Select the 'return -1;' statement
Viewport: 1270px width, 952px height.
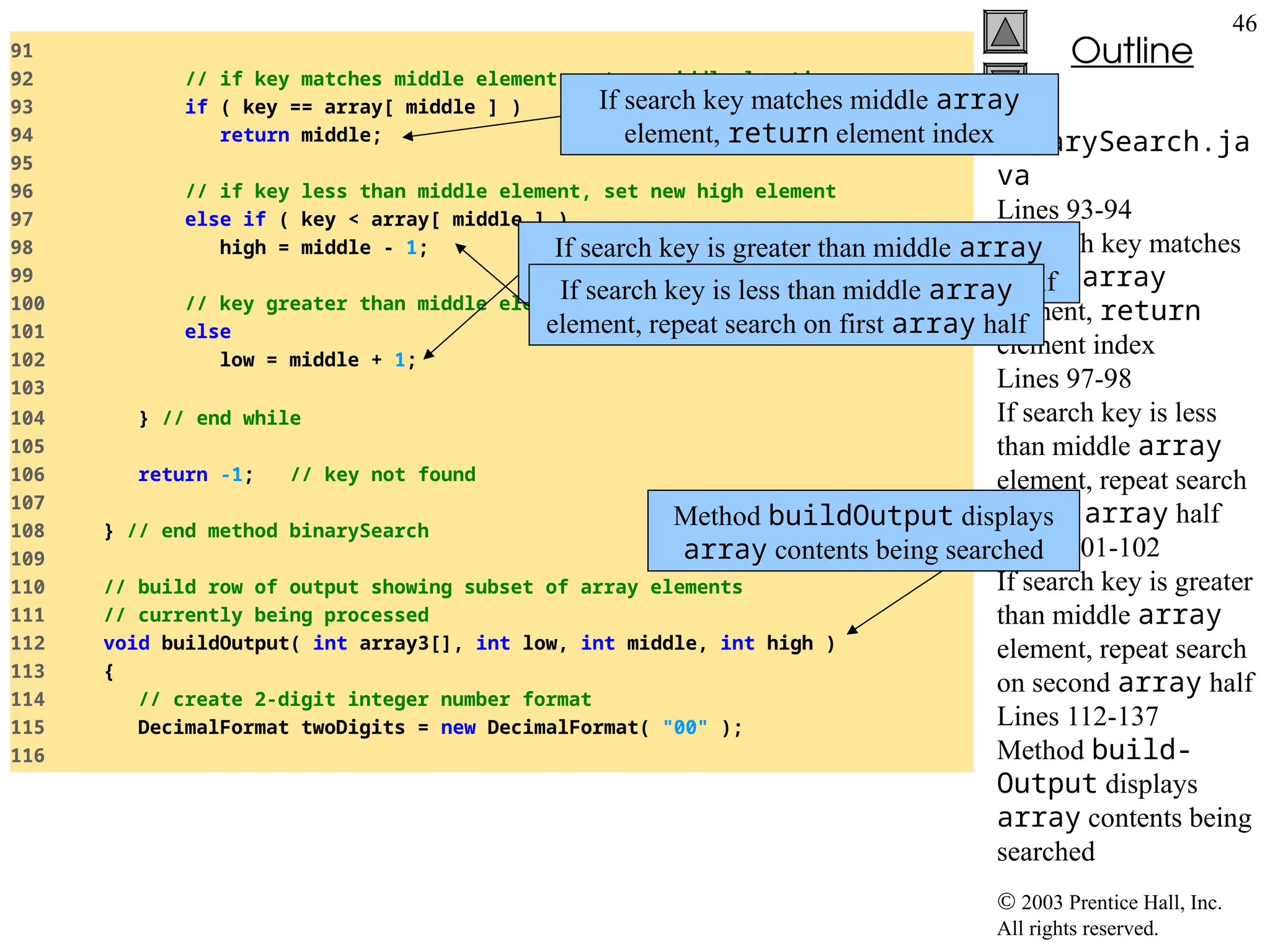click(x=195, y=475)
